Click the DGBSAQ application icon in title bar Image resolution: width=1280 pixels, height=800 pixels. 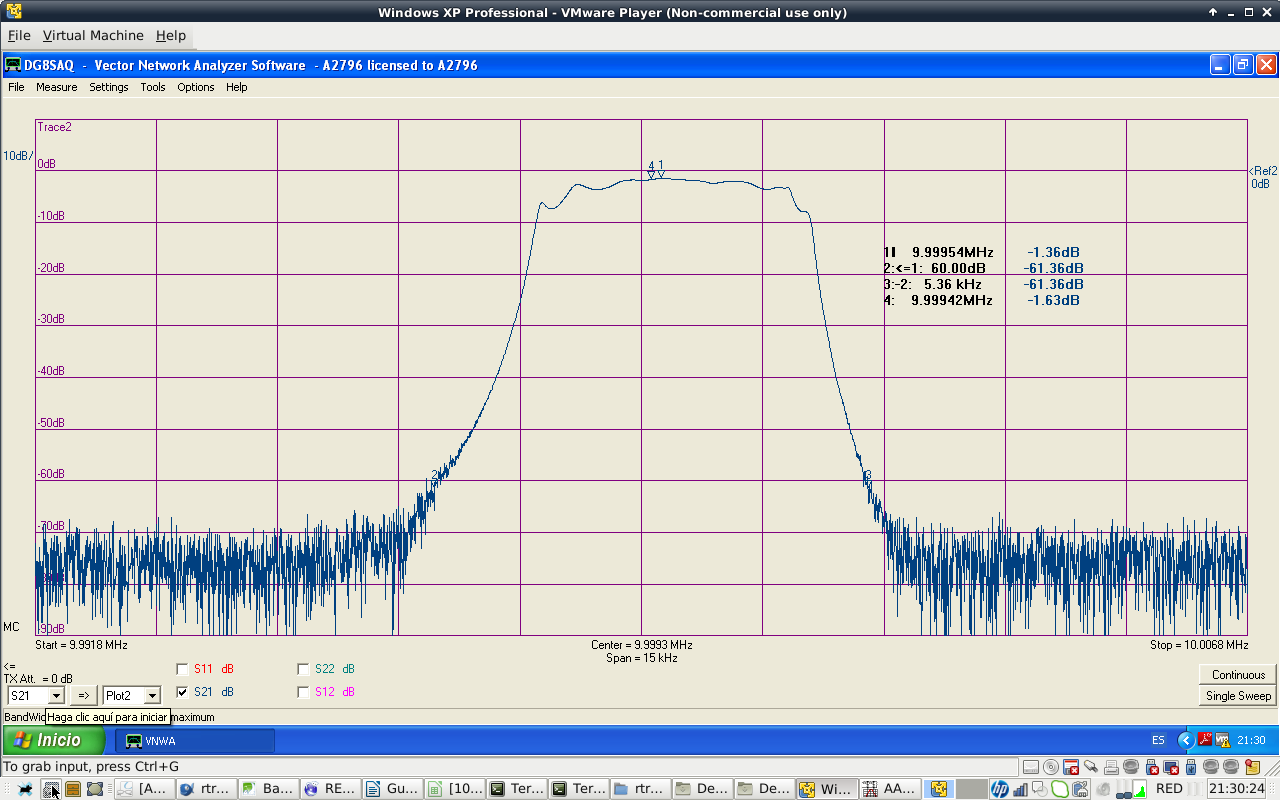point(13,65)
